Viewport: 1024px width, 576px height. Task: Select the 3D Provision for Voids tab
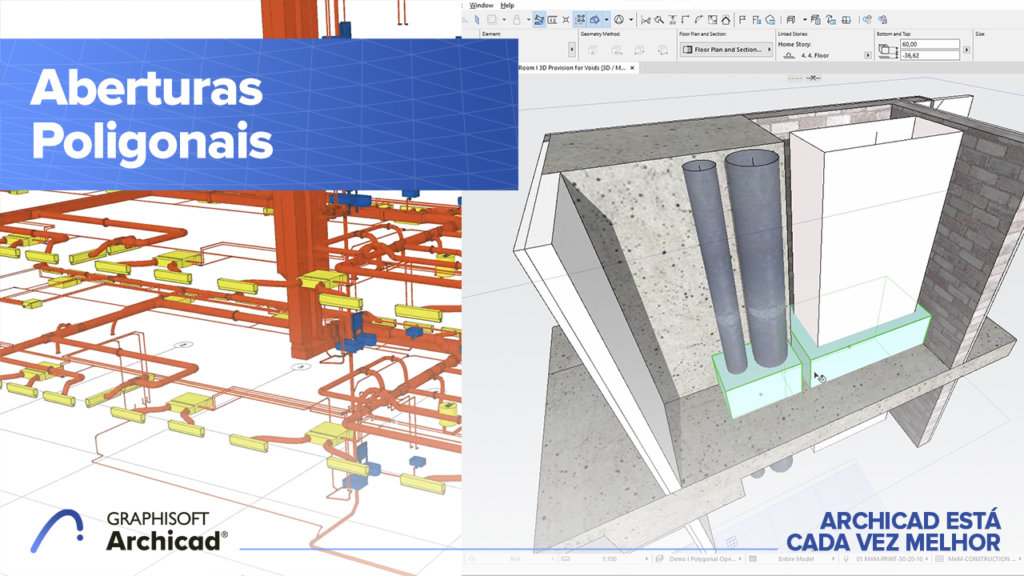pos(572,67)
